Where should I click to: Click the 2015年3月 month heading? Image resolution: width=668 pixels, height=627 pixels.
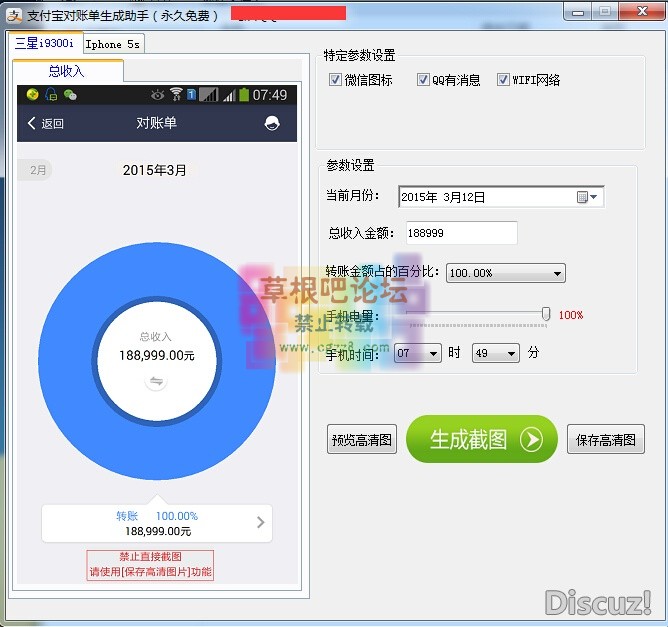(154, 170)
